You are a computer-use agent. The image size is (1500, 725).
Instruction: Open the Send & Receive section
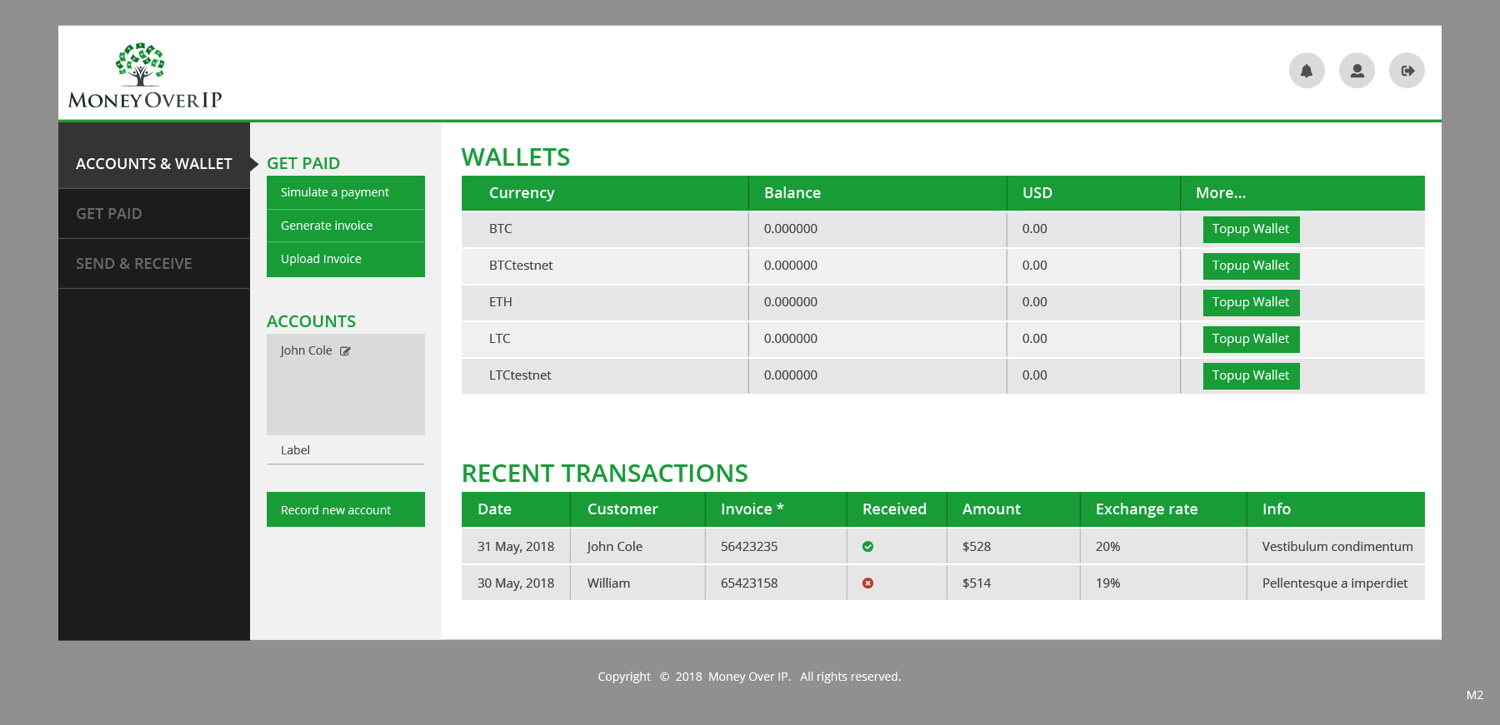pos(133,263)
